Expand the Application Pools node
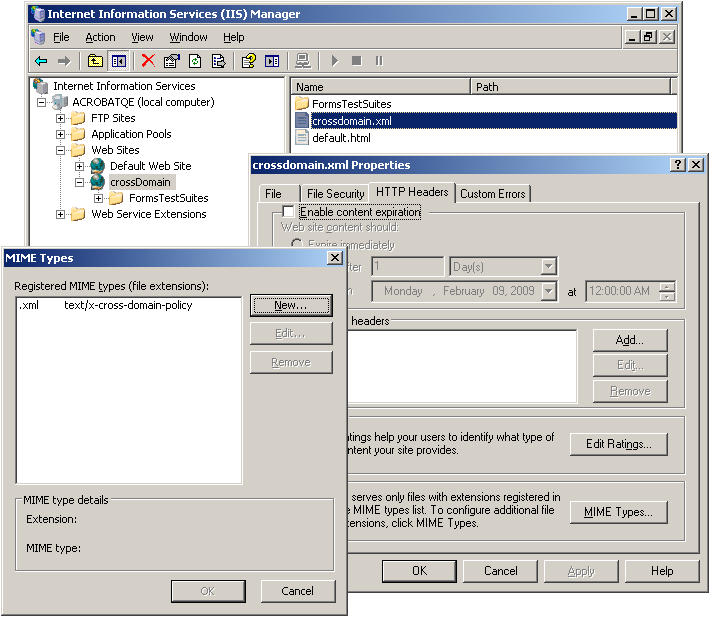 coord(60,134)
